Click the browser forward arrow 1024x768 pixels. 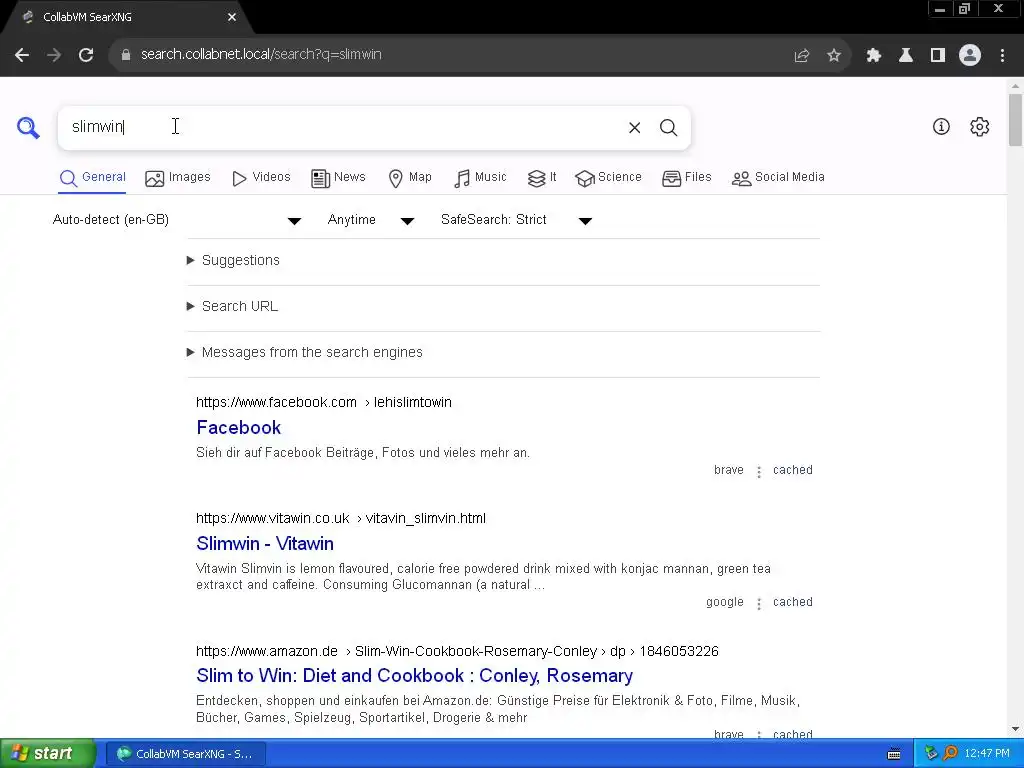[x=54, y=55]
